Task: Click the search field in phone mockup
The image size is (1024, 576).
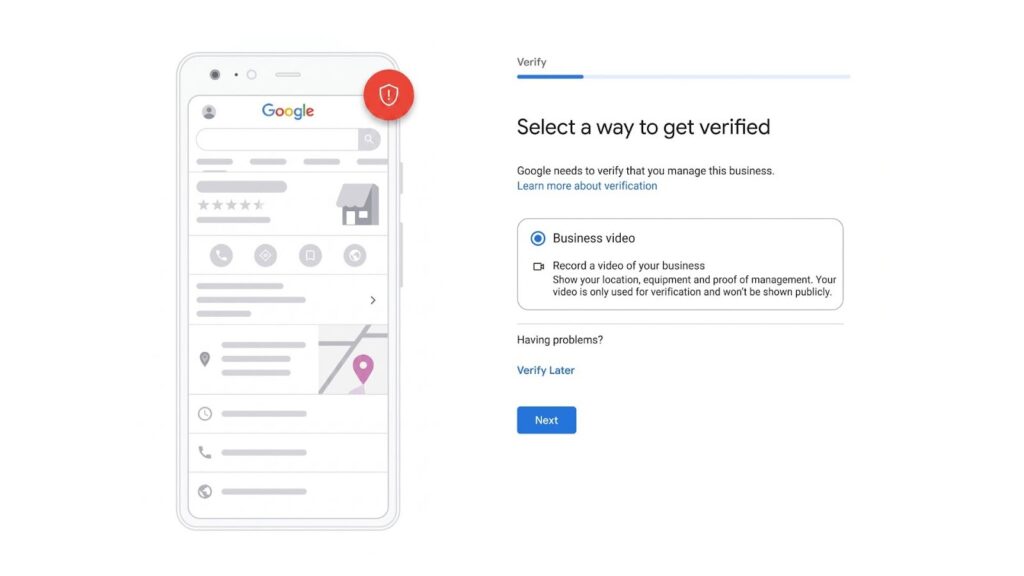Action: 277,139
